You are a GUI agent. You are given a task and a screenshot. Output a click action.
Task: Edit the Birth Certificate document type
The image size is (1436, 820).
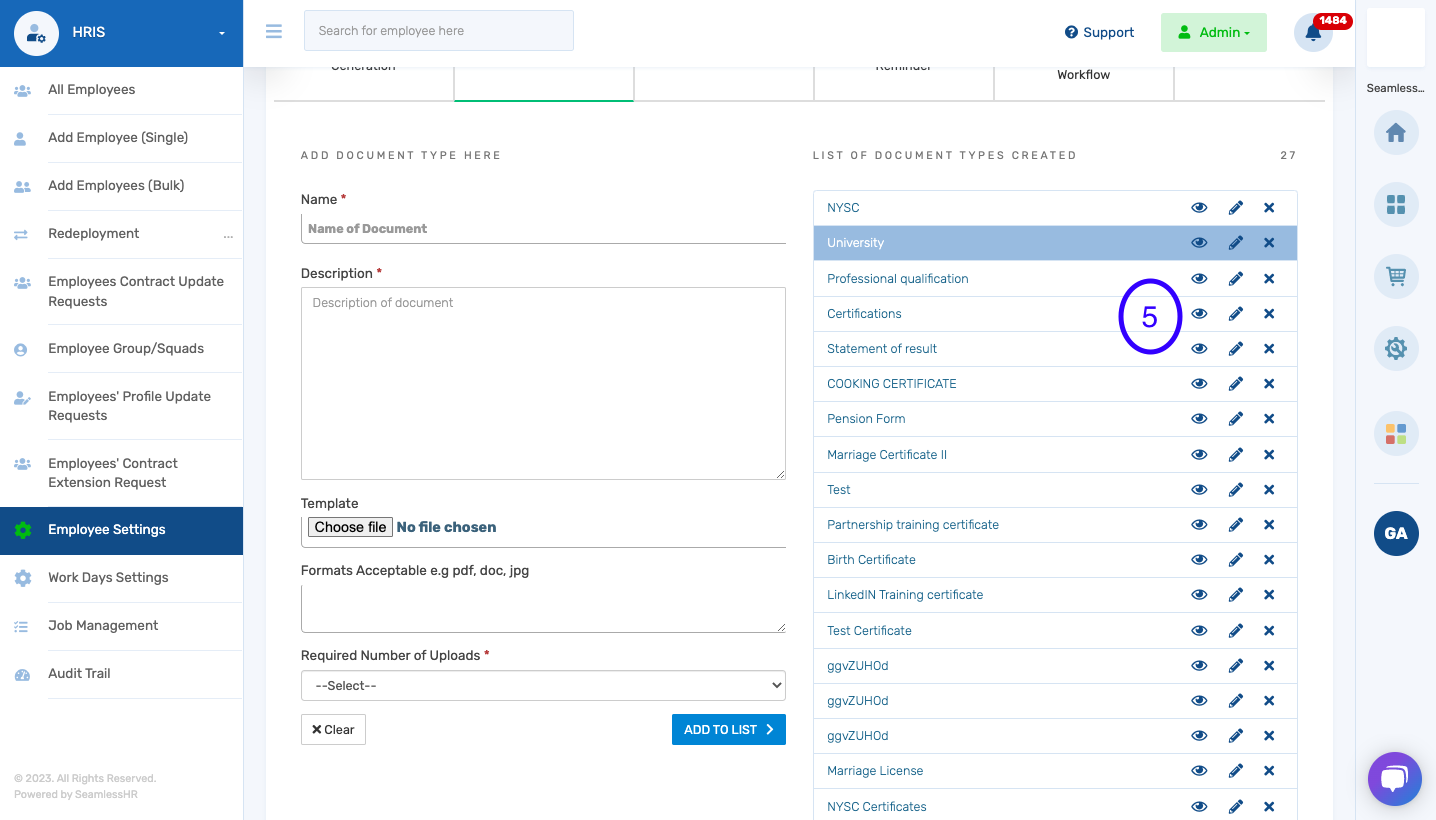coord(1236,560)
